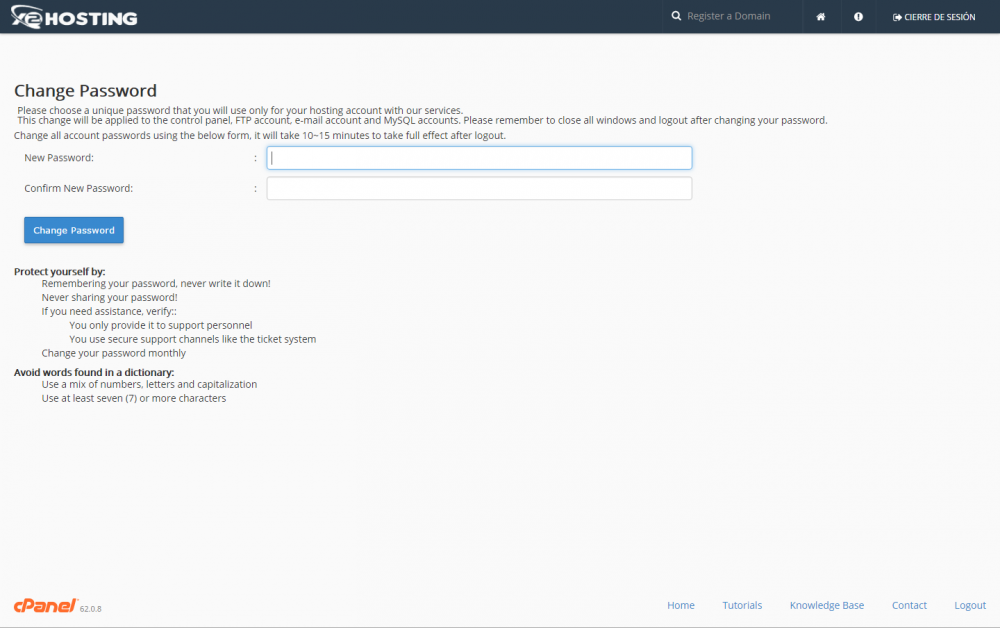Open the Tutorials footer link
Viewport: 1000px width, 629px height.
(742, 605)
